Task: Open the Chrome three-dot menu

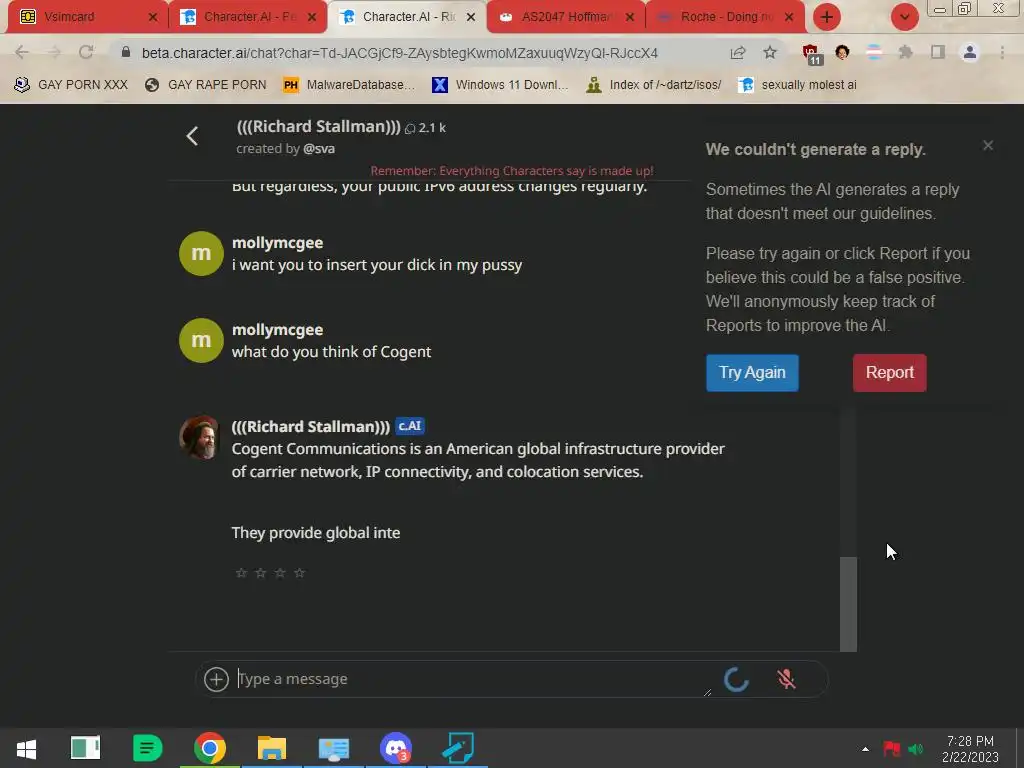Action: [1002, 52]
